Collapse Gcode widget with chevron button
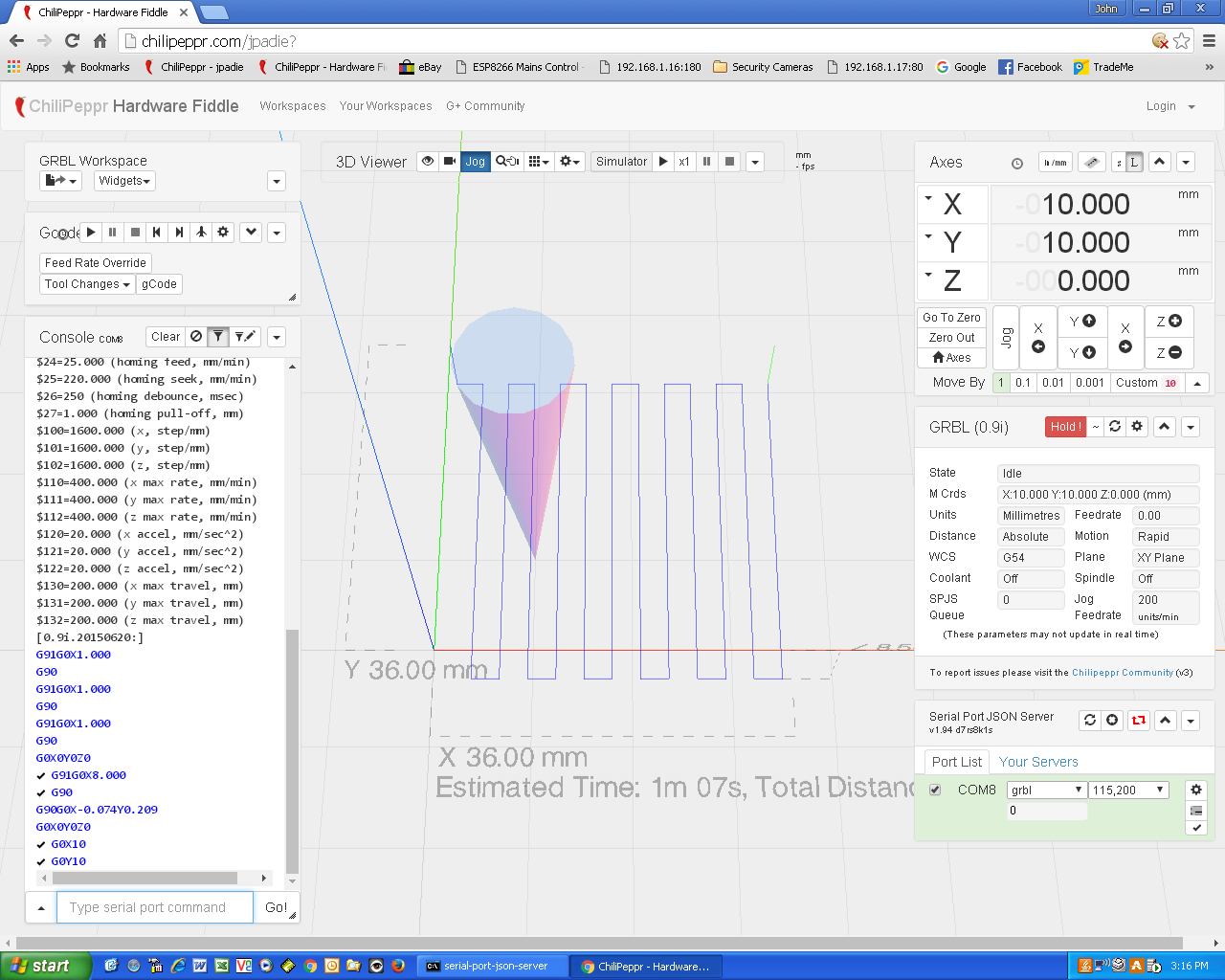The image size is (1225, 980). (x=251, y=232)
